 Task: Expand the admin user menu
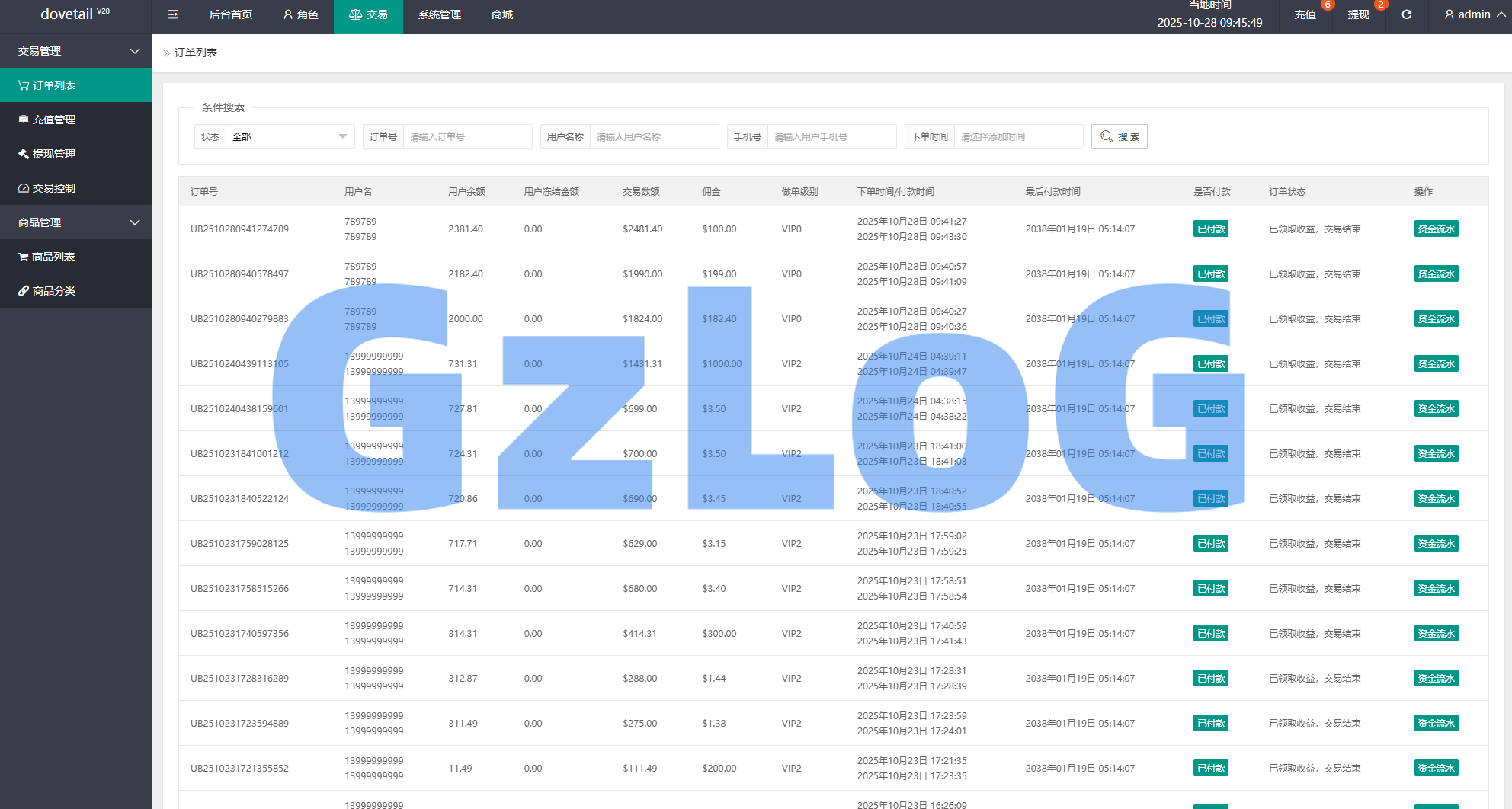coord(1474,14)
